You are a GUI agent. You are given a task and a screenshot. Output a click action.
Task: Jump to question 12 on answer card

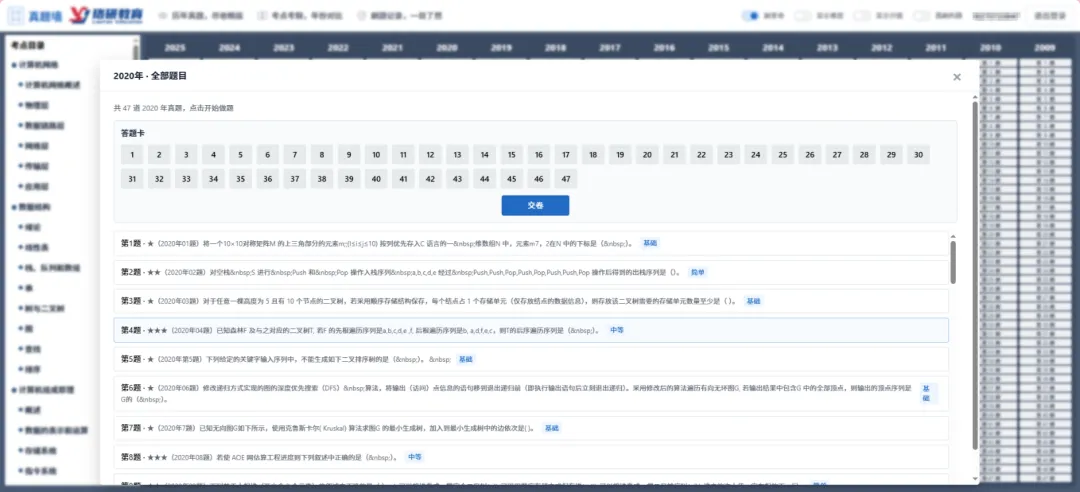click(430, 155)
